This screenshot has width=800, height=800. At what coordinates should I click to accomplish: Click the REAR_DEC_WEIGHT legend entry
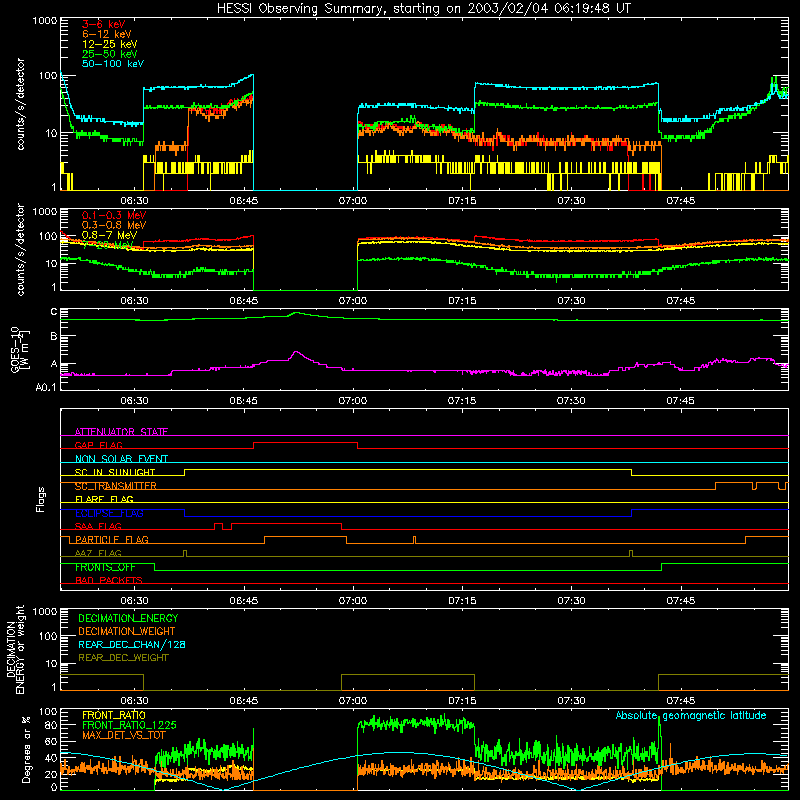tap(123, 658)
